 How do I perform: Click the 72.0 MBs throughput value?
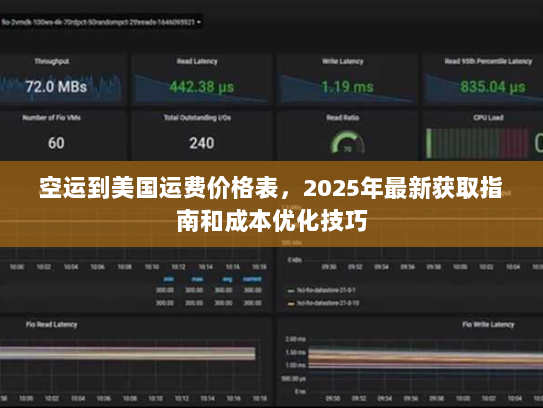tap(56, 86)
